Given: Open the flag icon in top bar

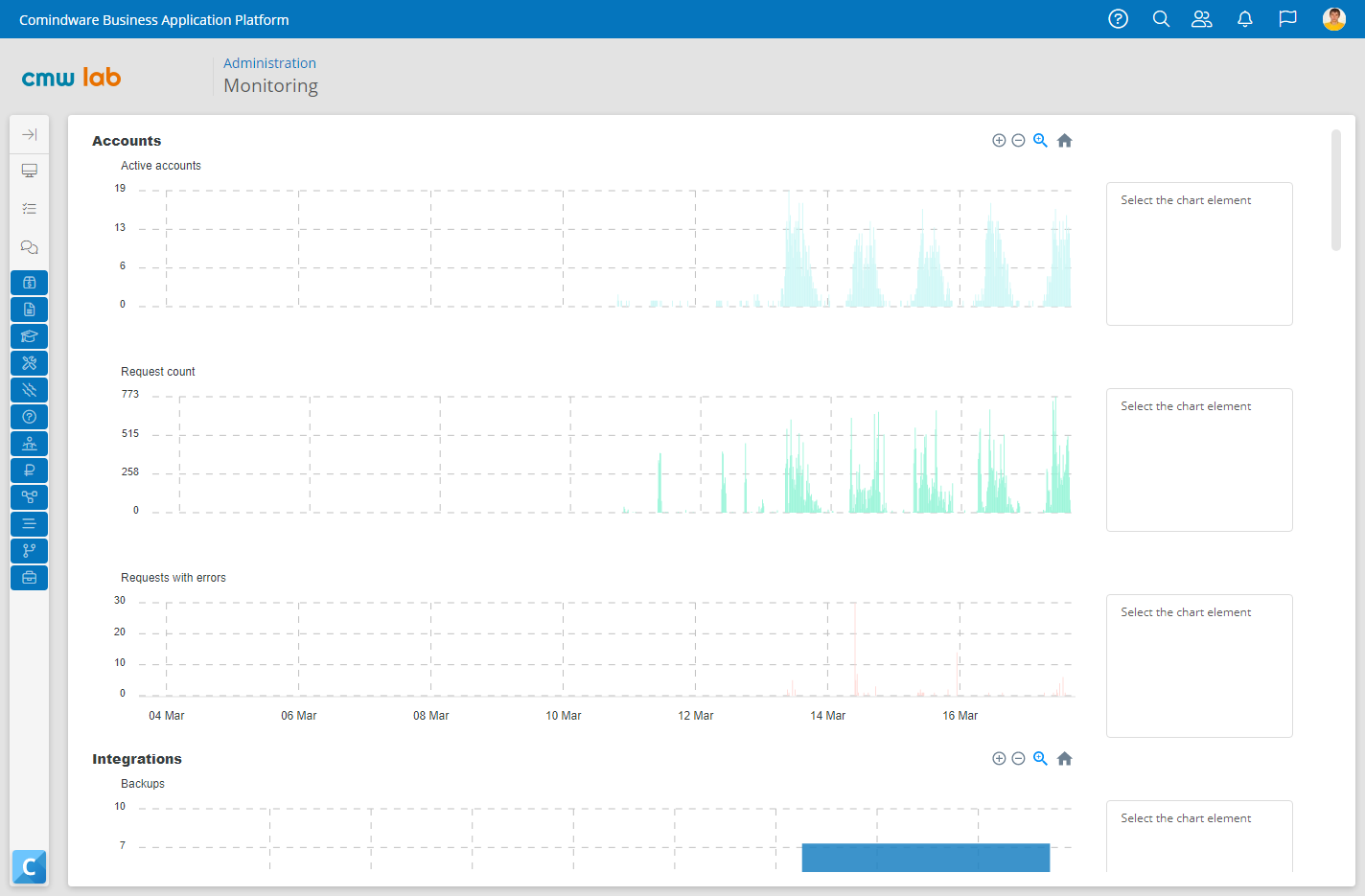Looking at the screenshot, I should point(1287,19).
